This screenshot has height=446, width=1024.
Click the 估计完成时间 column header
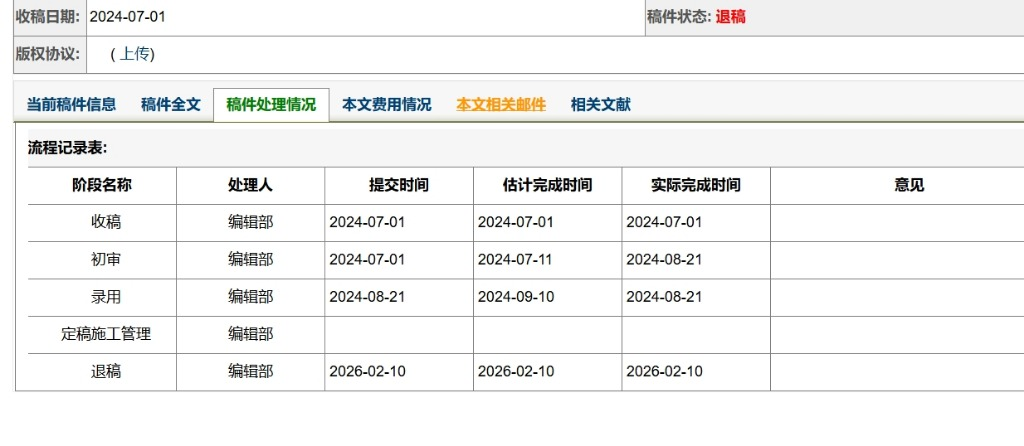pyautogui.click(x=547, y=185)
